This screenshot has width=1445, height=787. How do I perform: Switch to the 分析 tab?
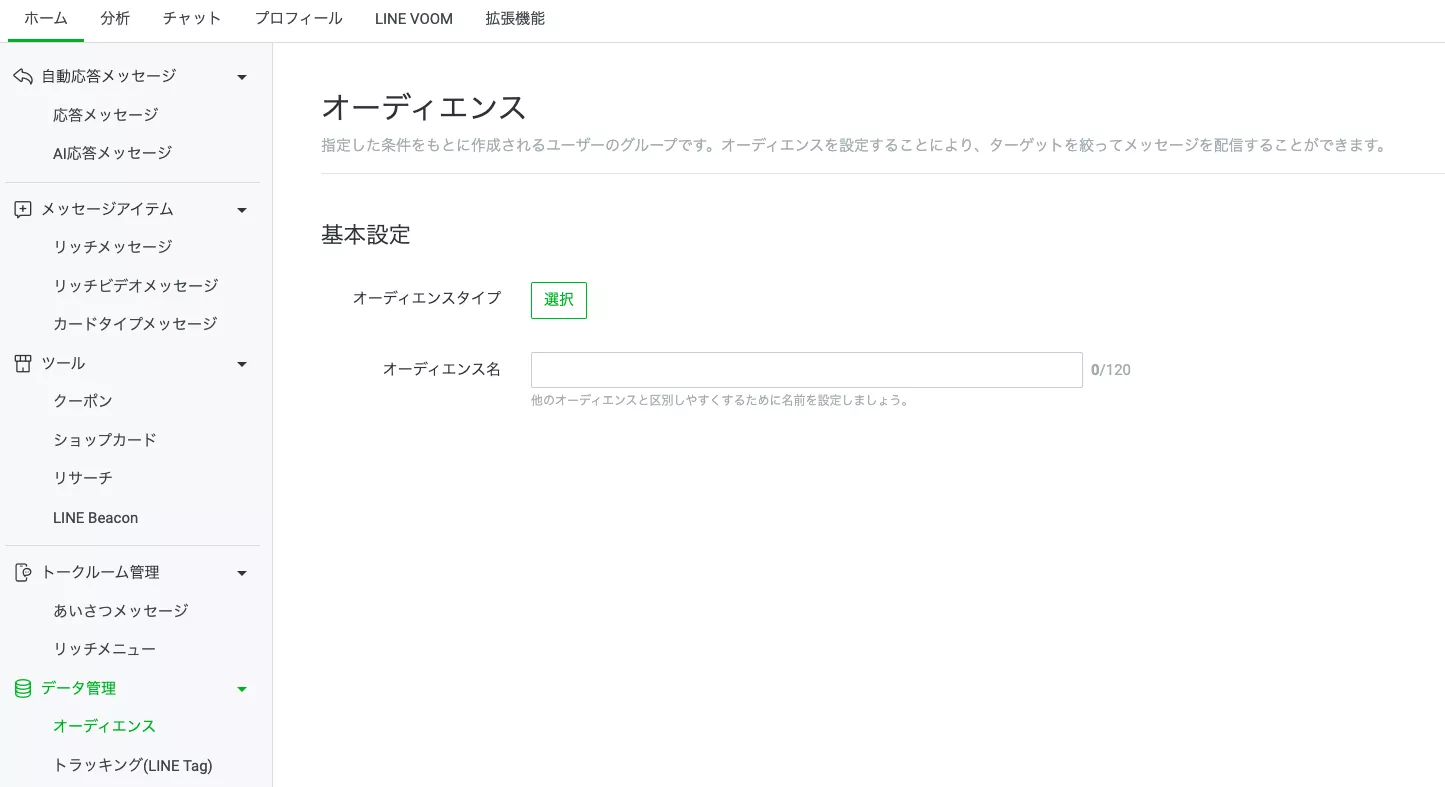coord(115,19)
